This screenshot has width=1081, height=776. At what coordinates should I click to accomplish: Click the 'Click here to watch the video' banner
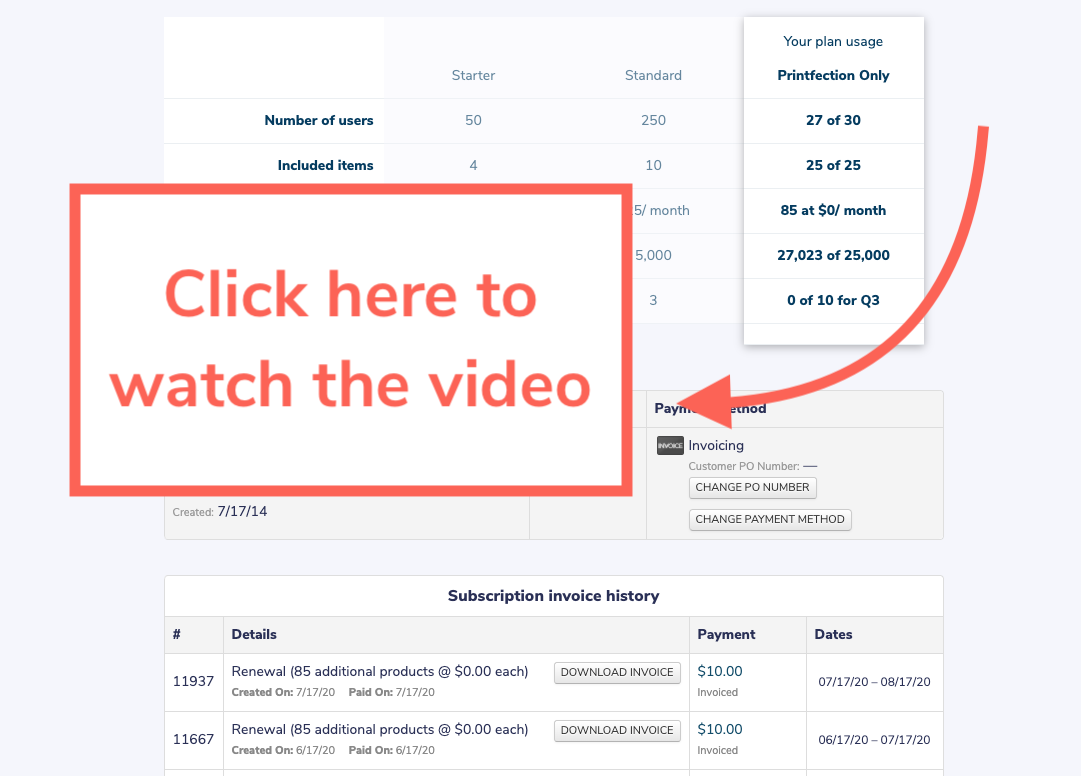pos(350,340)
